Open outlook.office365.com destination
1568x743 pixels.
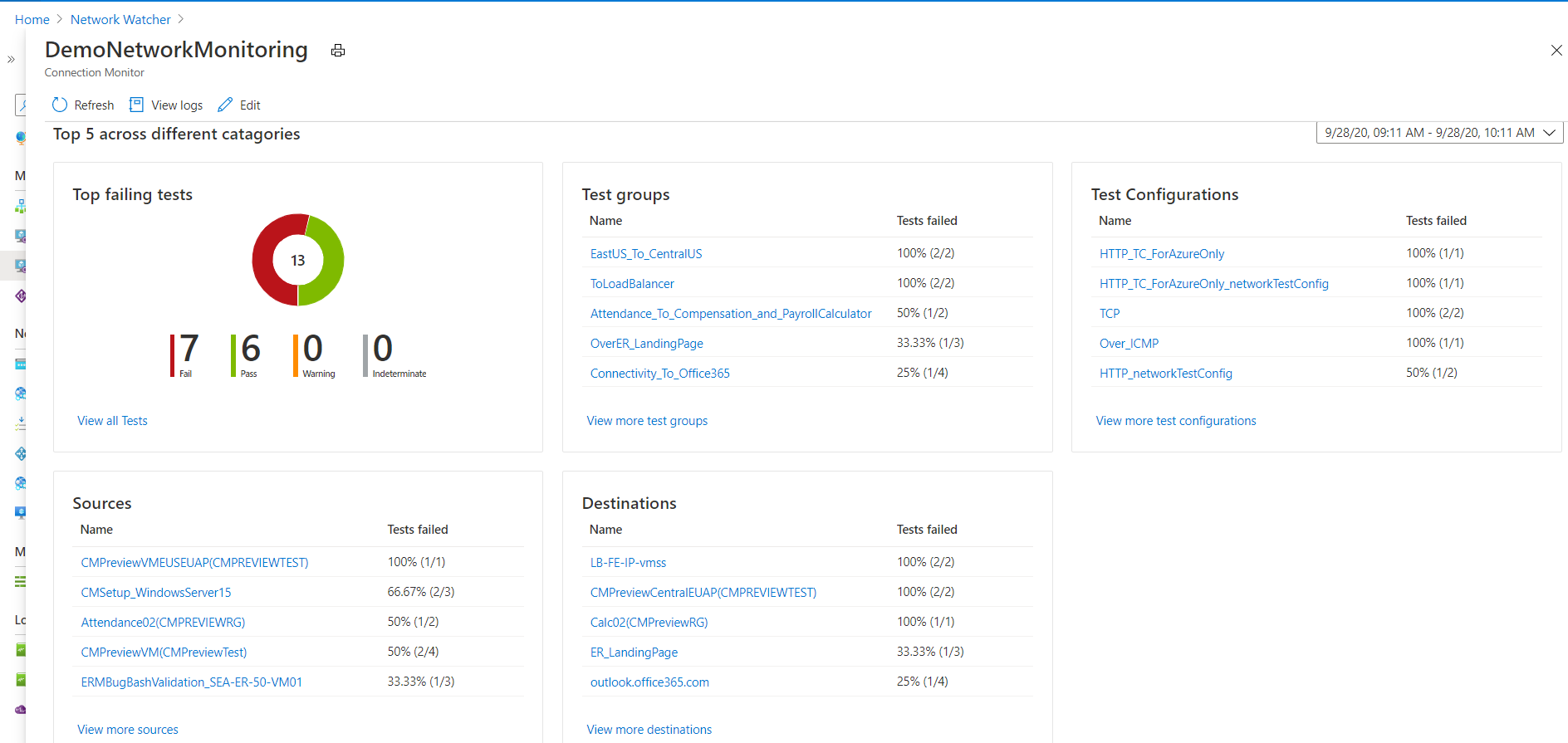pos(649,682)
